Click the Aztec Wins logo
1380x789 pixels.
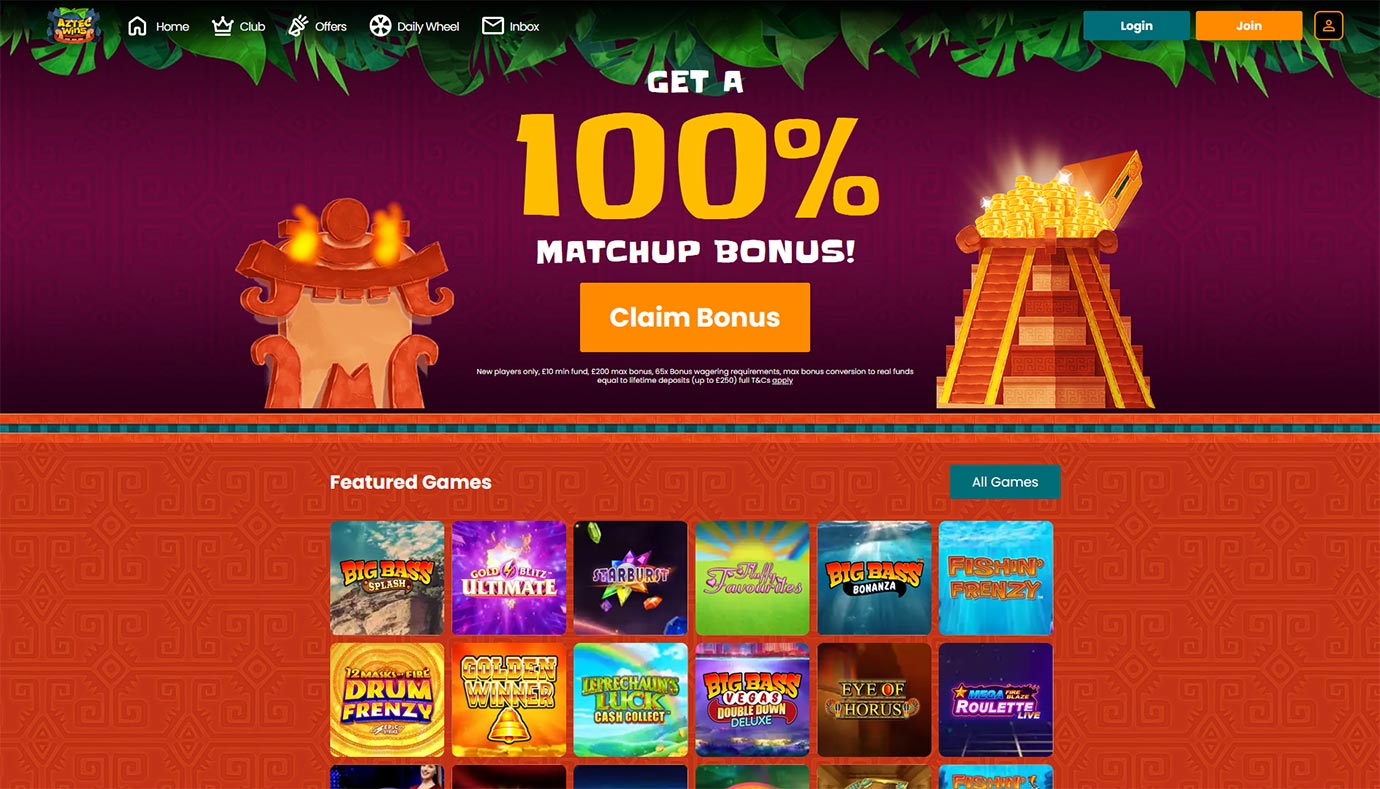click(74, 26)
